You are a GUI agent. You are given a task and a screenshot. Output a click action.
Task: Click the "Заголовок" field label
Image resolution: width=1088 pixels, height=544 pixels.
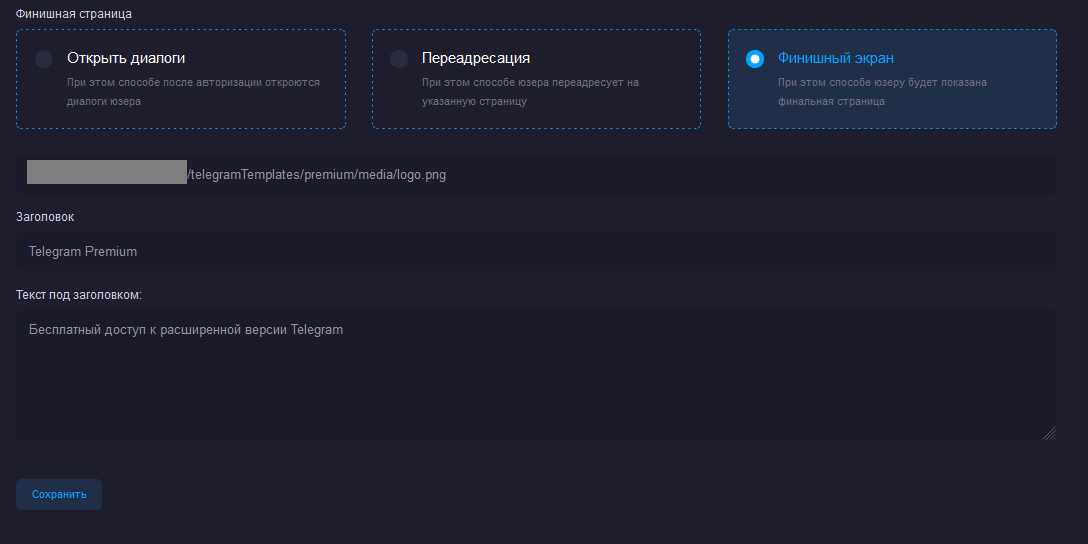click(45, 216)
